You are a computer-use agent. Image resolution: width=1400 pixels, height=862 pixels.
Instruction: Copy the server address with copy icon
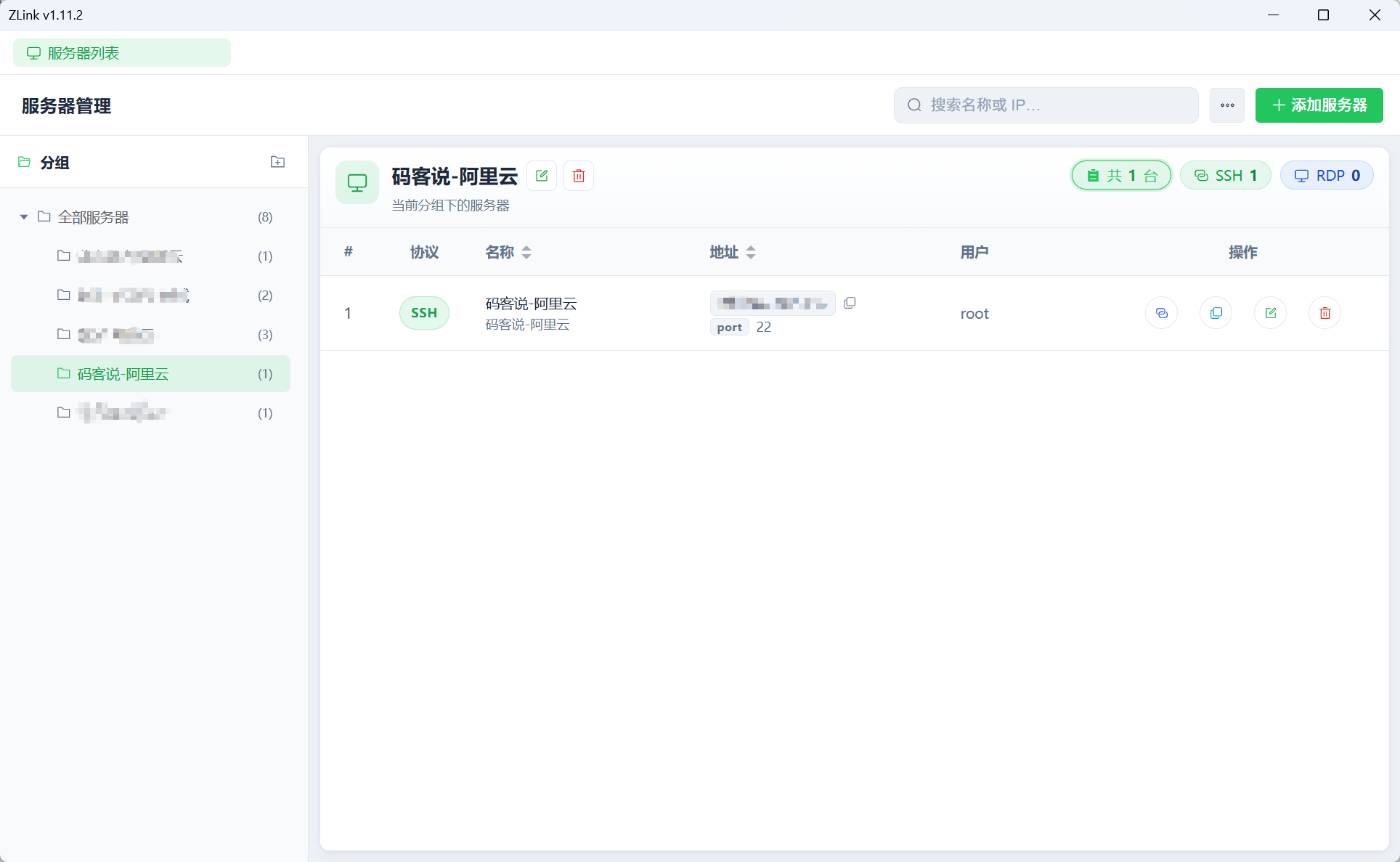pyautogui.click(x=850, y=303)
